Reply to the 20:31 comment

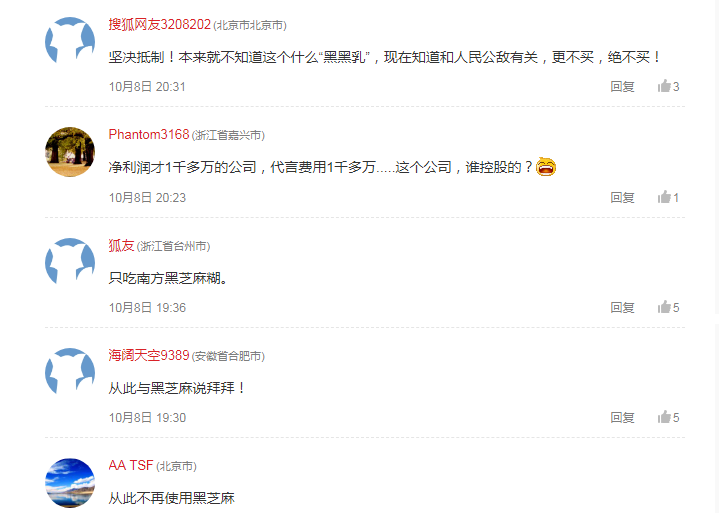click(x=622, y=86)
